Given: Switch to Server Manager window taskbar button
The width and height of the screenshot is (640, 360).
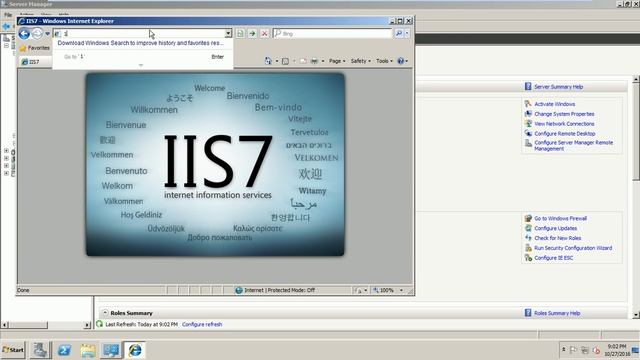Looking at the screenshot, I should click(x=111, y=350).
